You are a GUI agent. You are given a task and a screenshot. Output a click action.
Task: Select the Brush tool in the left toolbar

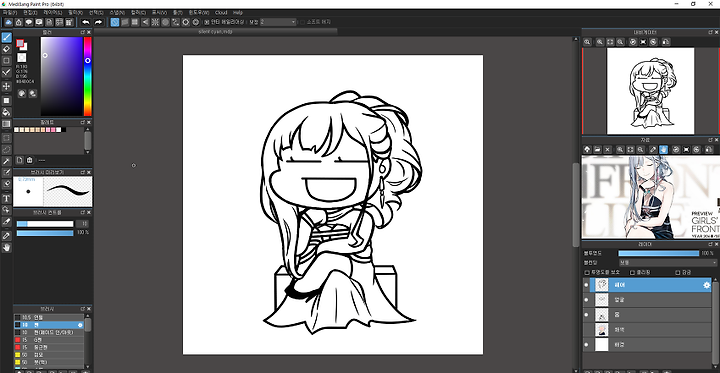[6, 38]
